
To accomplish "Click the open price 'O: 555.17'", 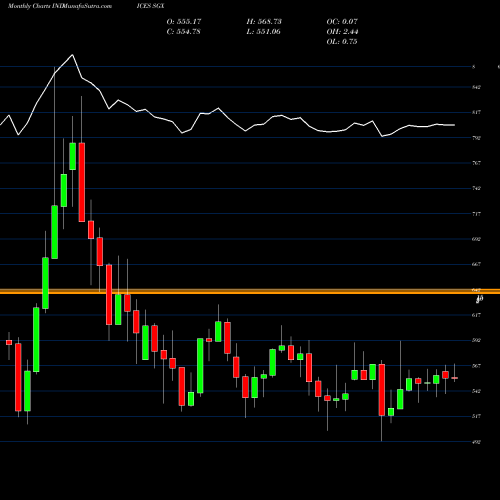I will click(184, 22).
